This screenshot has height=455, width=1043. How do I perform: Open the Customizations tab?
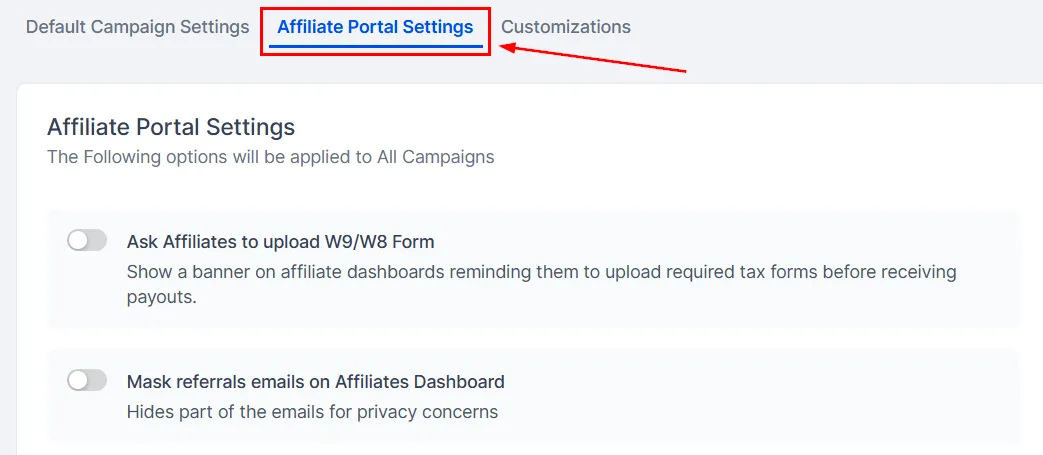click(x=565, y=27)
